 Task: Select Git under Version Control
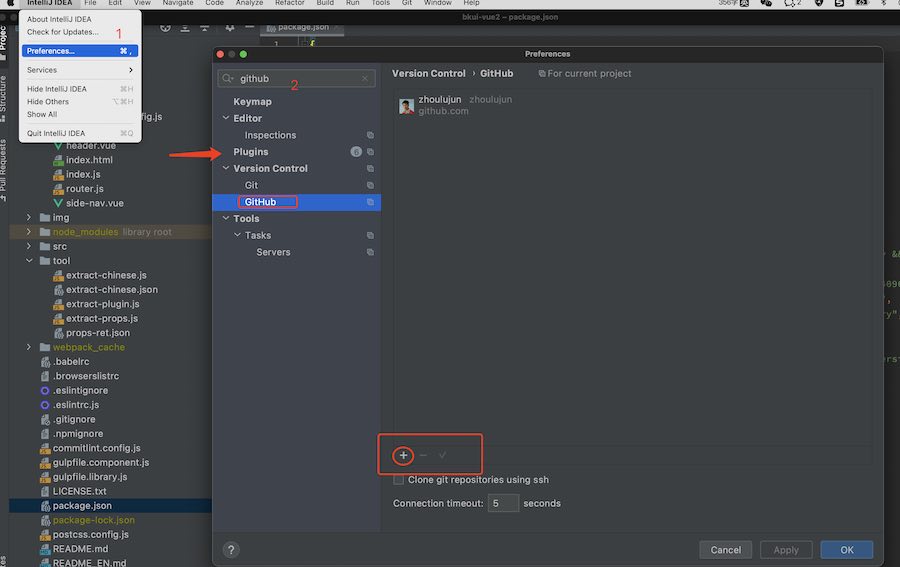[x=251, y=185]
